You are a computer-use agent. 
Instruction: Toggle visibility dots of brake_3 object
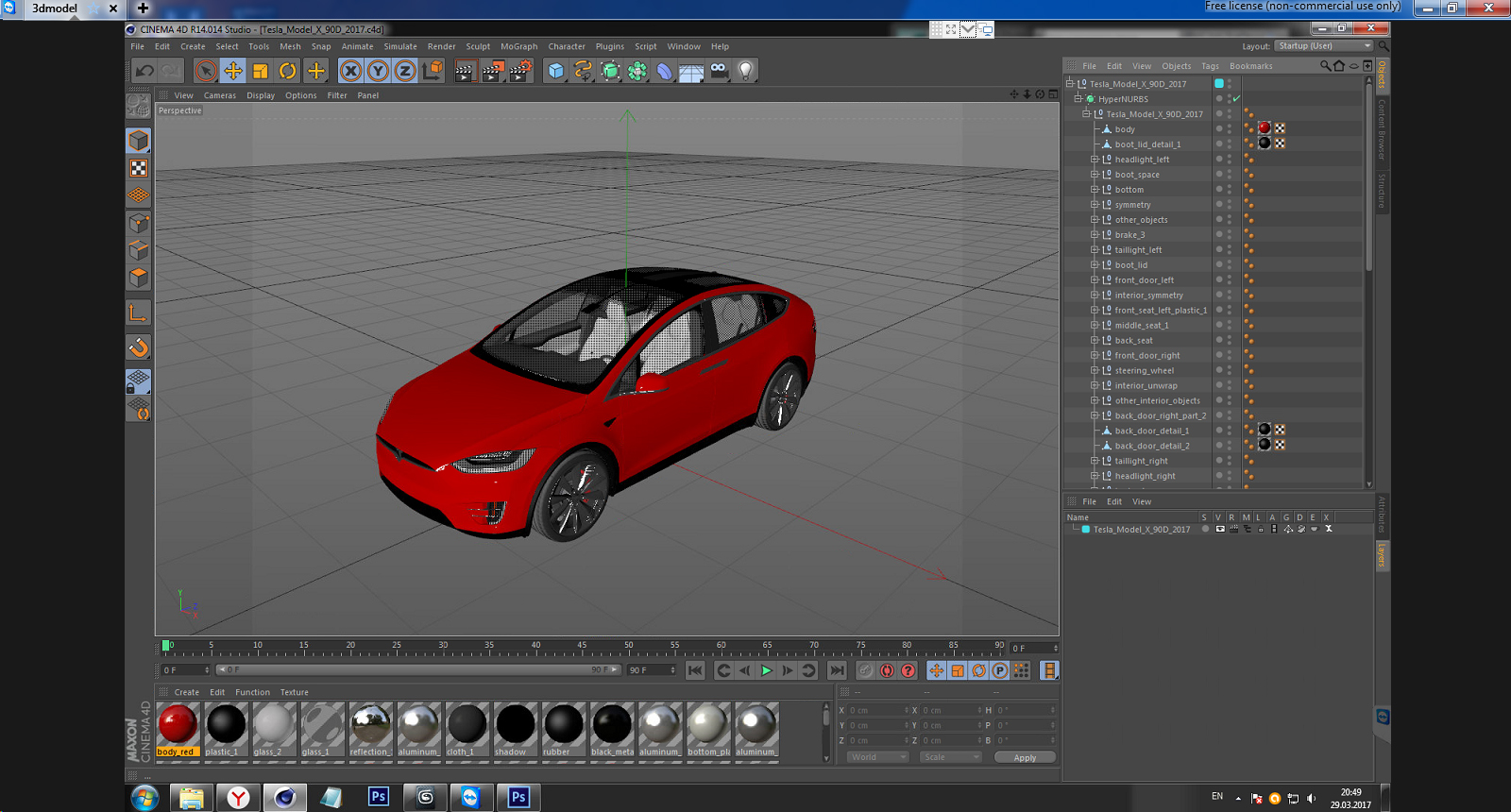(1230, 234)
